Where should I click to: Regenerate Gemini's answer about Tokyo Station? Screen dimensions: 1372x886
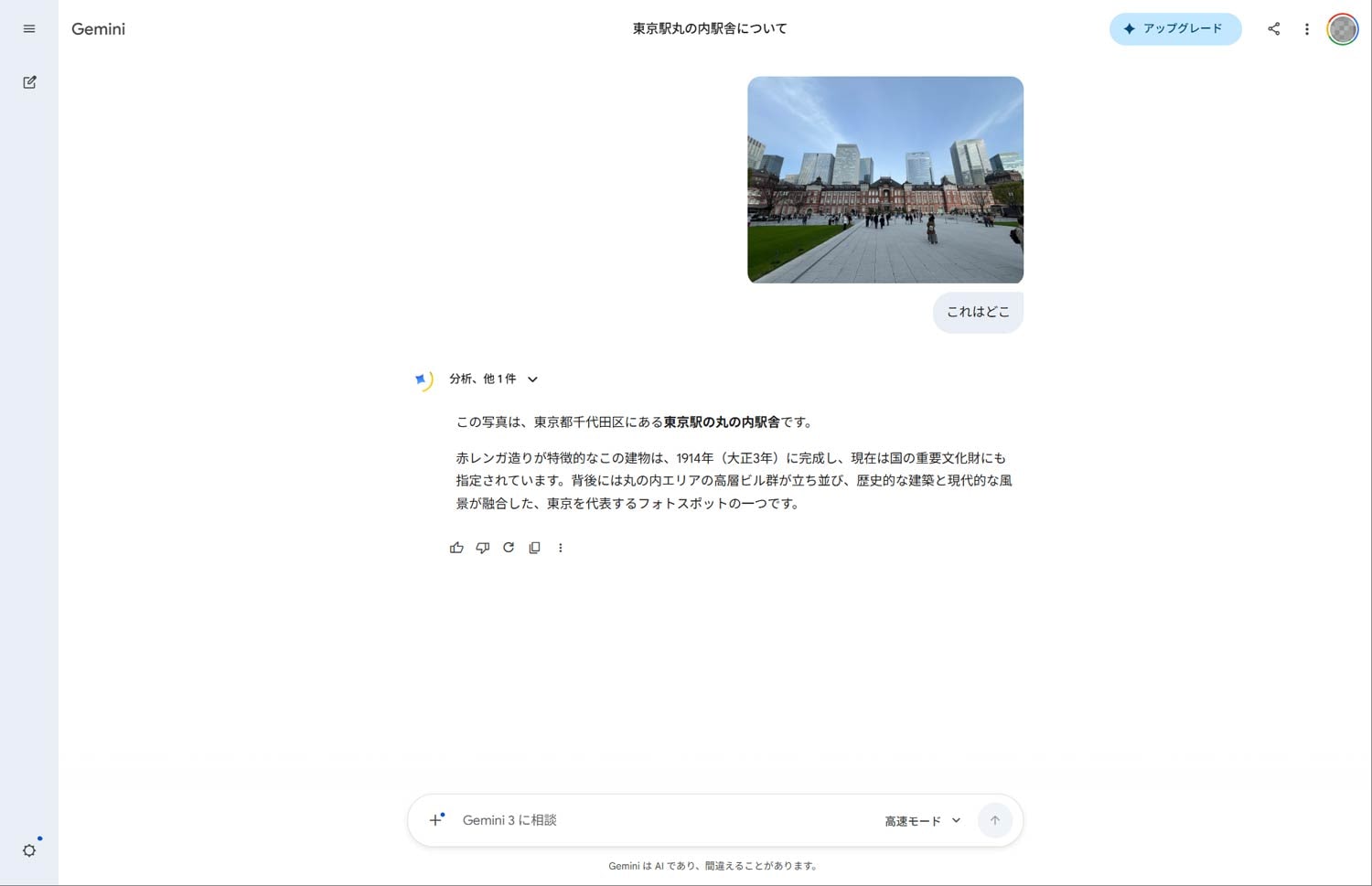(x=509, y=547)
